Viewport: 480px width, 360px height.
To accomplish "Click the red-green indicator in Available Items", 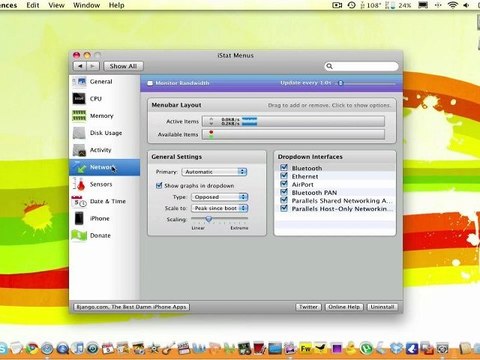I will pyautogui.click(x=211, y=134).
